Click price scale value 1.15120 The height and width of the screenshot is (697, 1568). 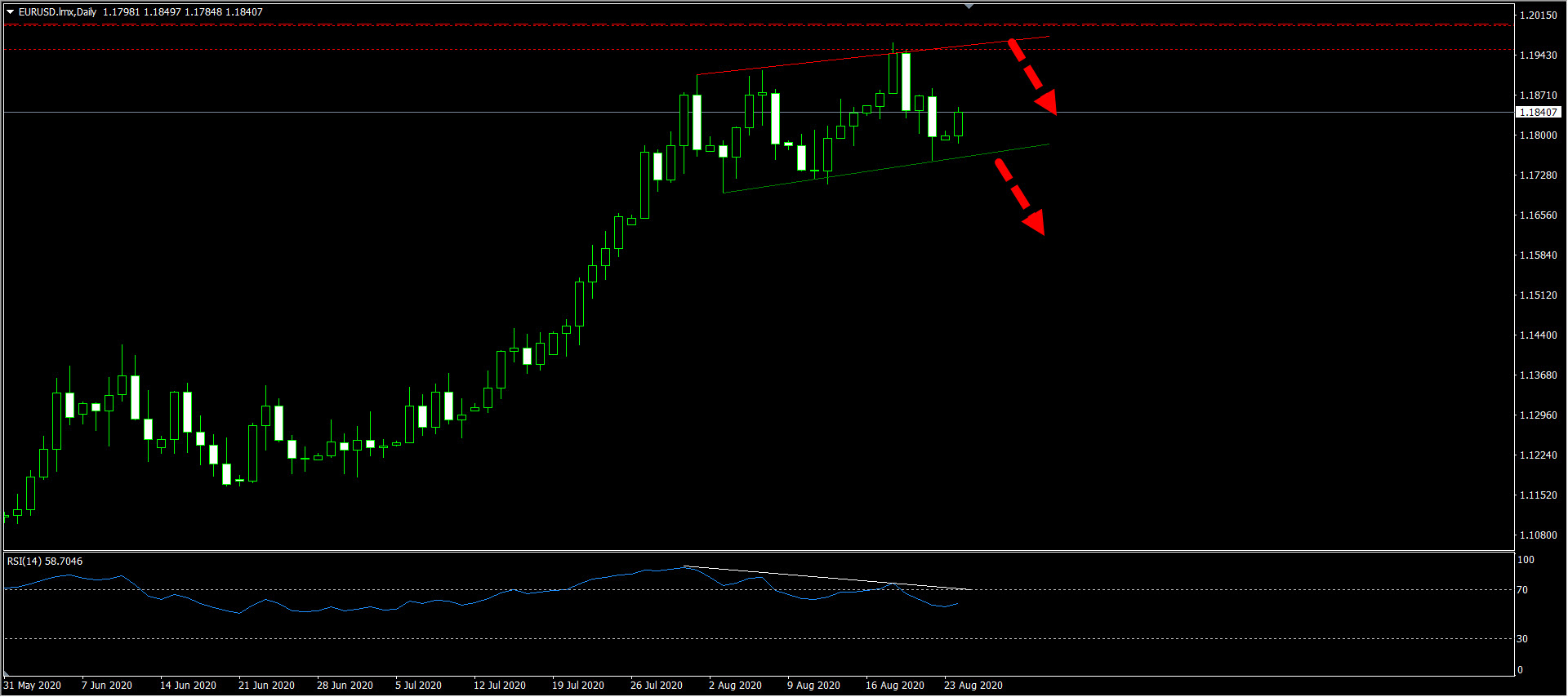1539,295
